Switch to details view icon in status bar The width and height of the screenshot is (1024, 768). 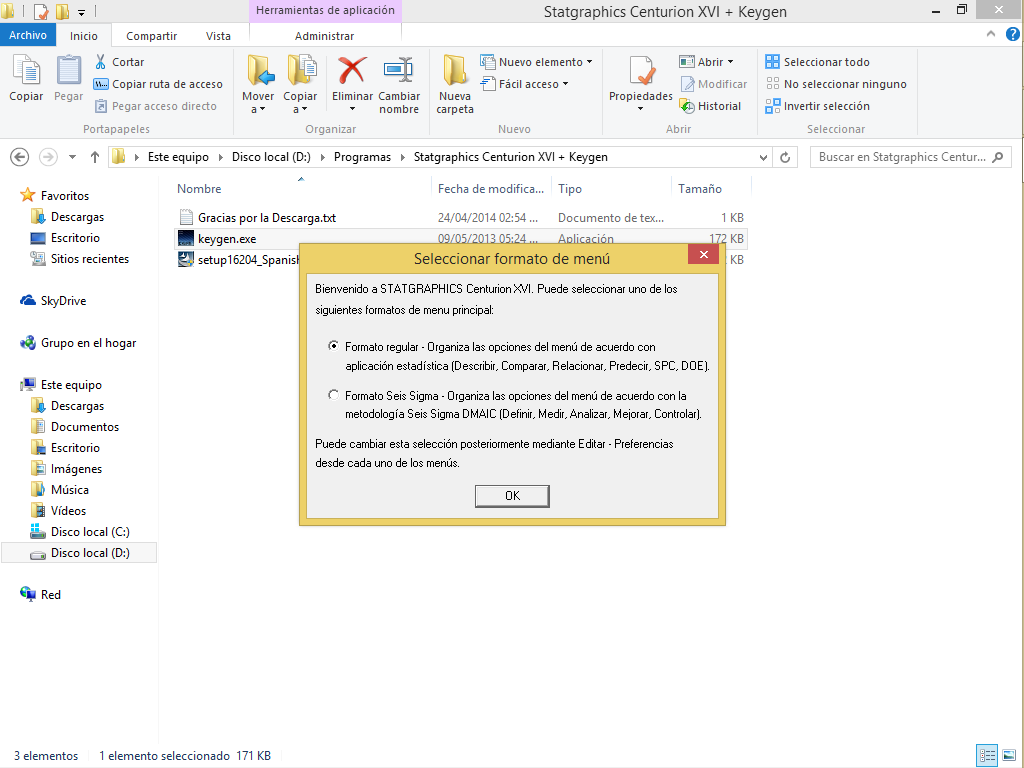pyautogui.click(x=987, y=756)
